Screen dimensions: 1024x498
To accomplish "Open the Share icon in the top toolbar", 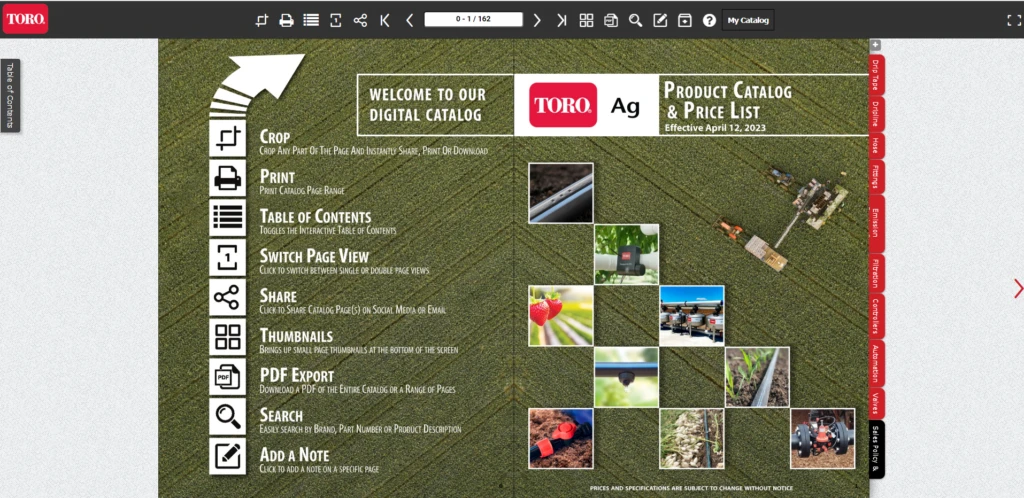I will click(x=360, y=20).
